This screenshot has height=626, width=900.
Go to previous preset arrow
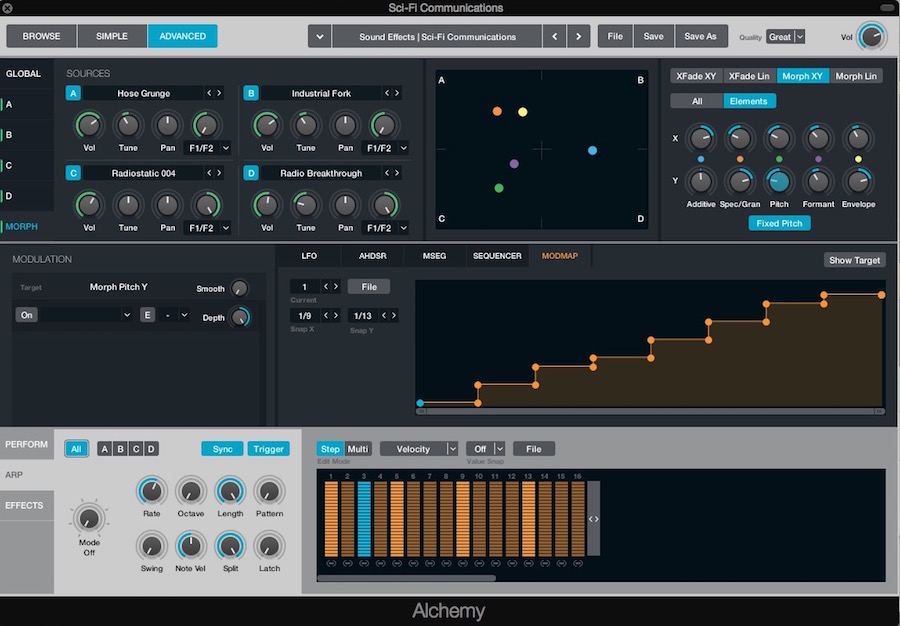[x=554, y=36]
